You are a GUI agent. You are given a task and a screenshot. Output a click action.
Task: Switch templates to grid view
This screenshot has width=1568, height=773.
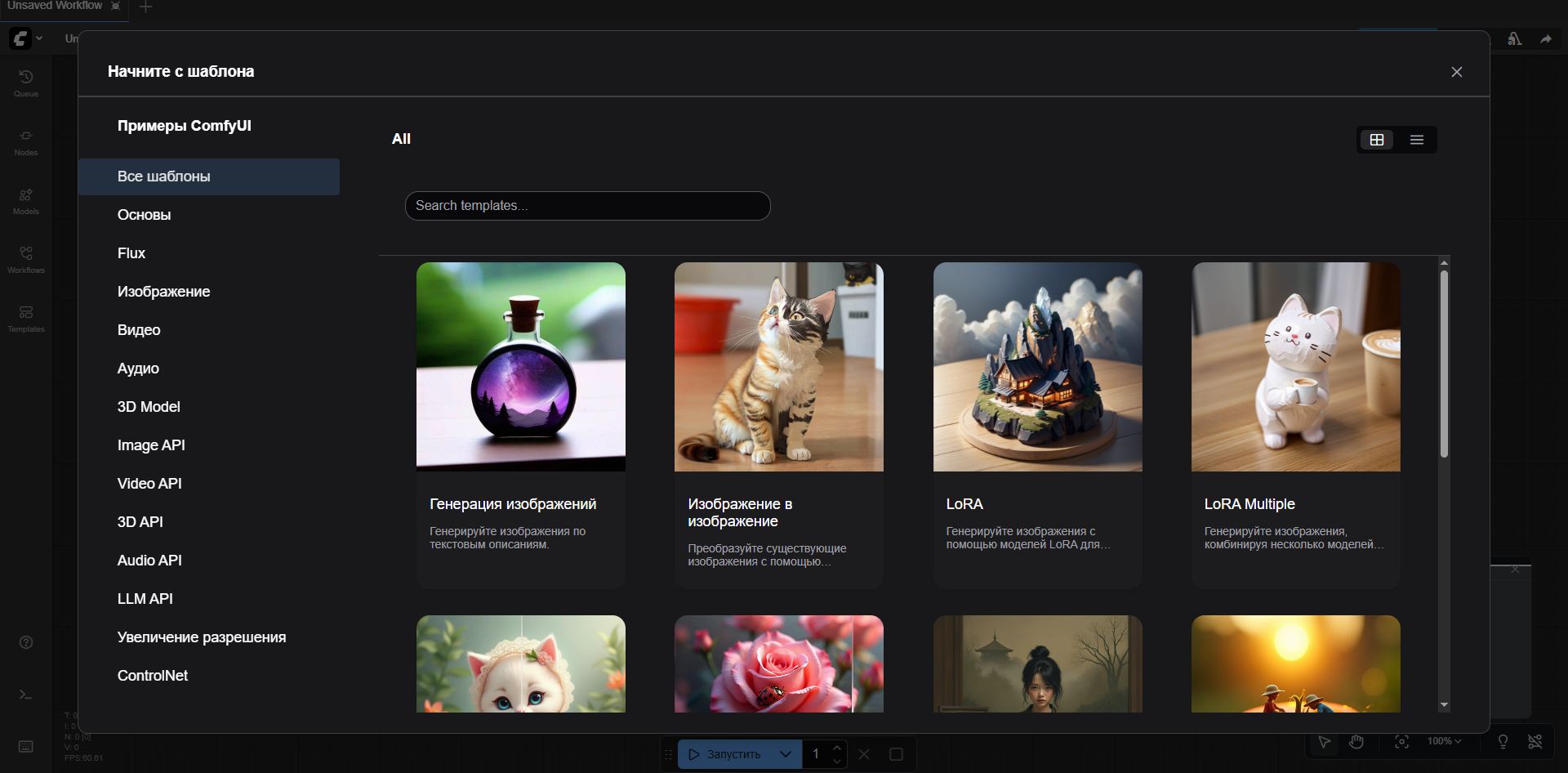1377,140
